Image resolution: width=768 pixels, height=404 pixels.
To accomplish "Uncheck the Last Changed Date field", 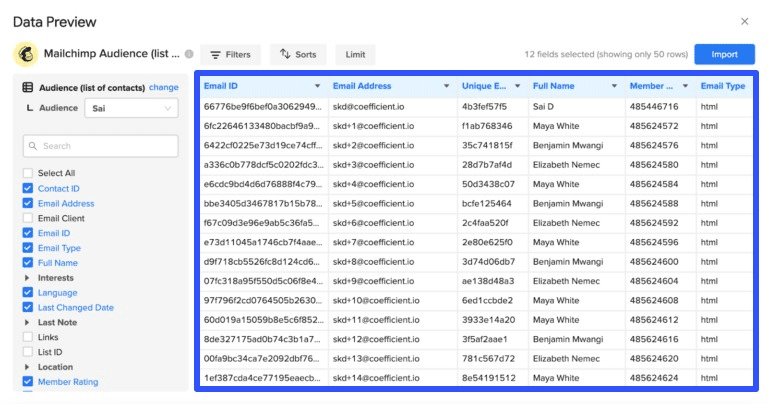I will pos(28,308).
